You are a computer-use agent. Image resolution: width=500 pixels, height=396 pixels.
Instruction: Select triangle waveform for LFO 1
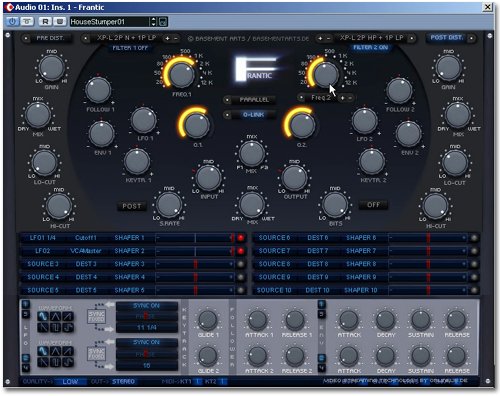tap(55, 316)
